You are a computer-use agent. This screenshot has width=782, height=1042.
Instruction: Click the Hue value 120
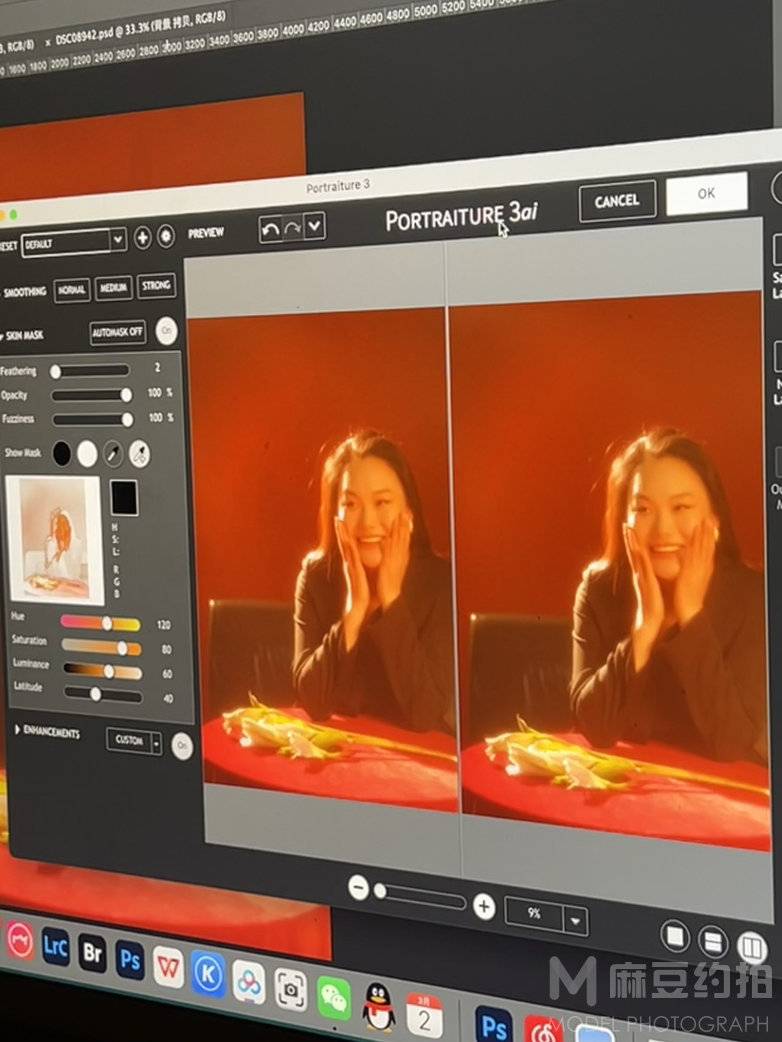163,625
